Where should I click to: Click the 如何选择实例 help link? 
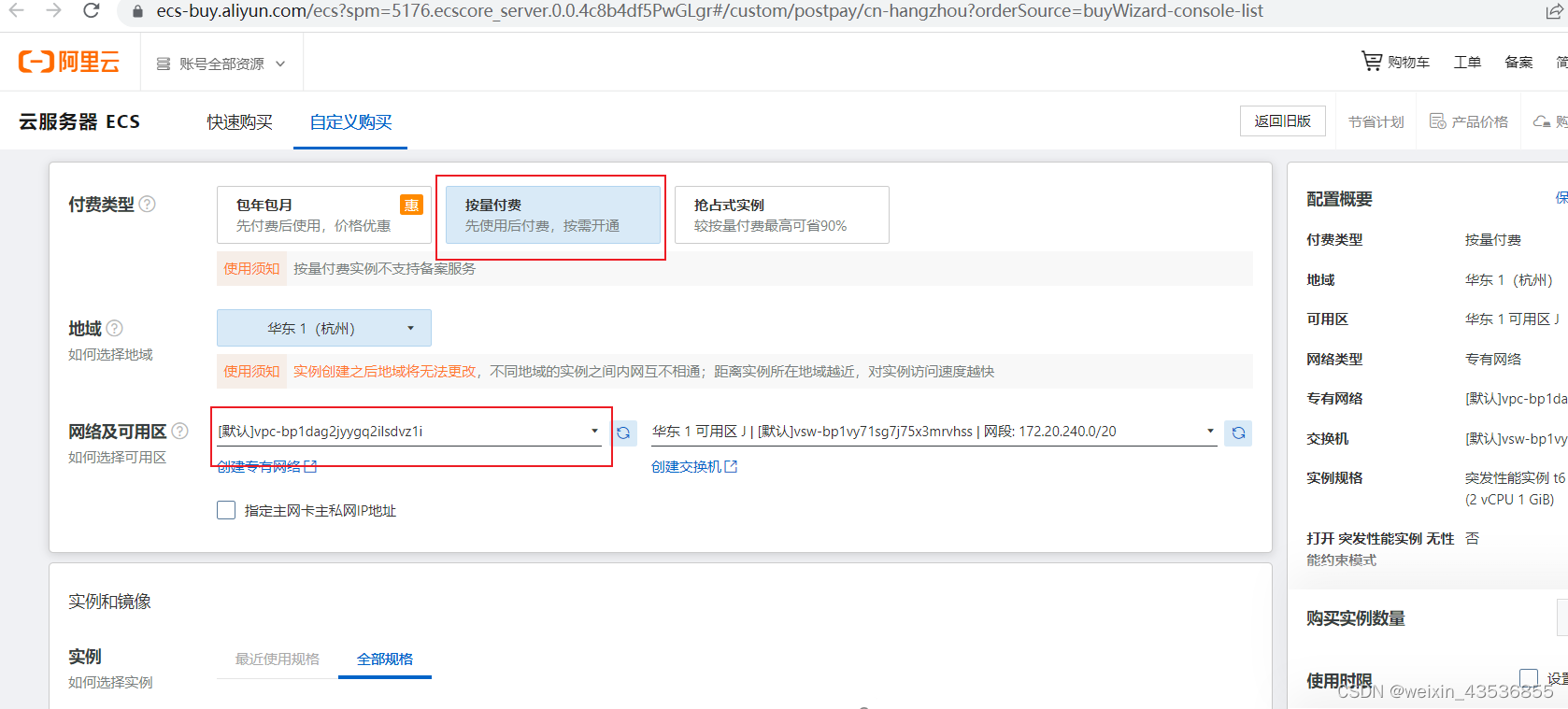(110, 682)
